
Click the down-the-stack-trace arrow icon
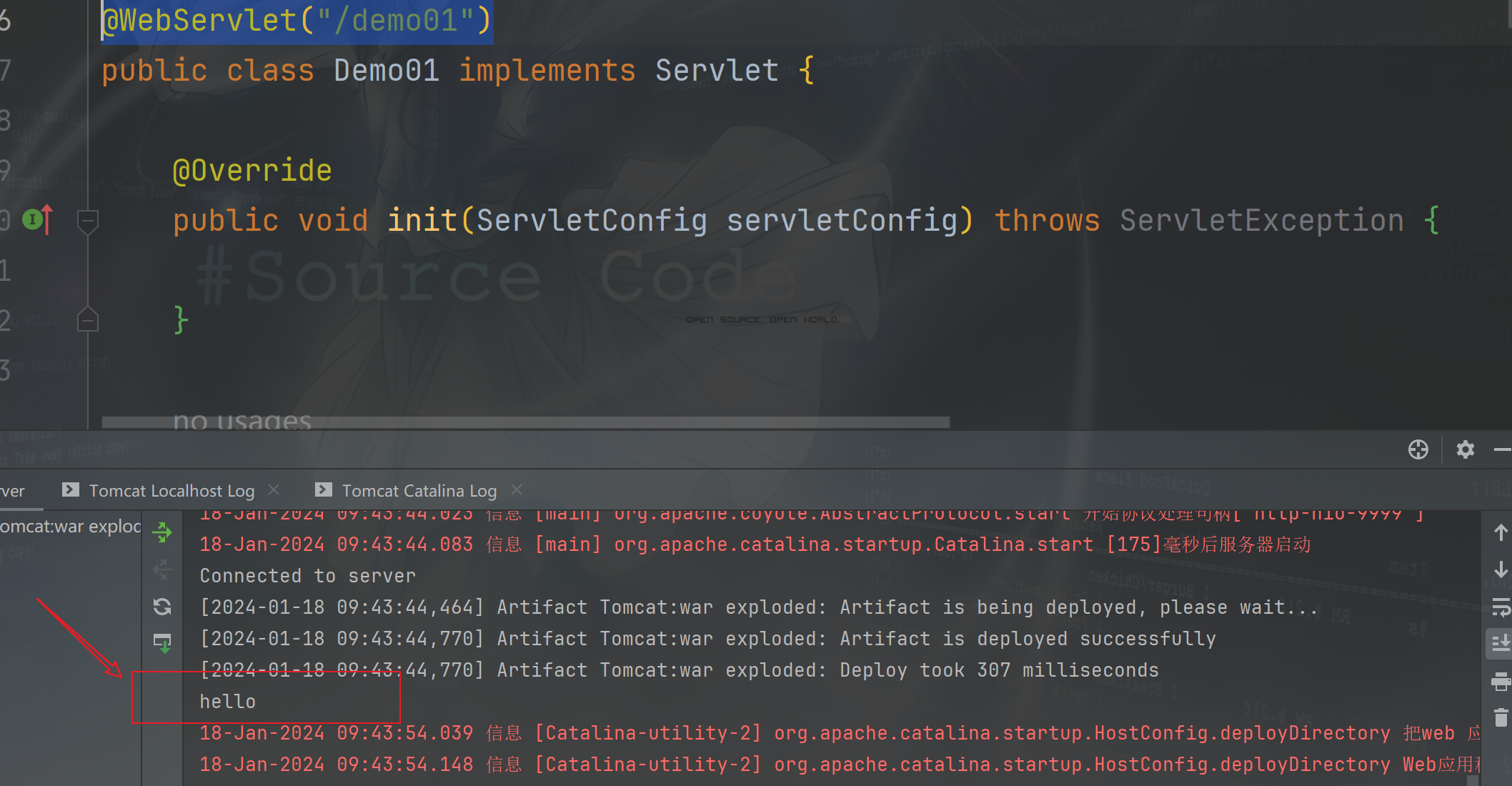pos(1501,569)
